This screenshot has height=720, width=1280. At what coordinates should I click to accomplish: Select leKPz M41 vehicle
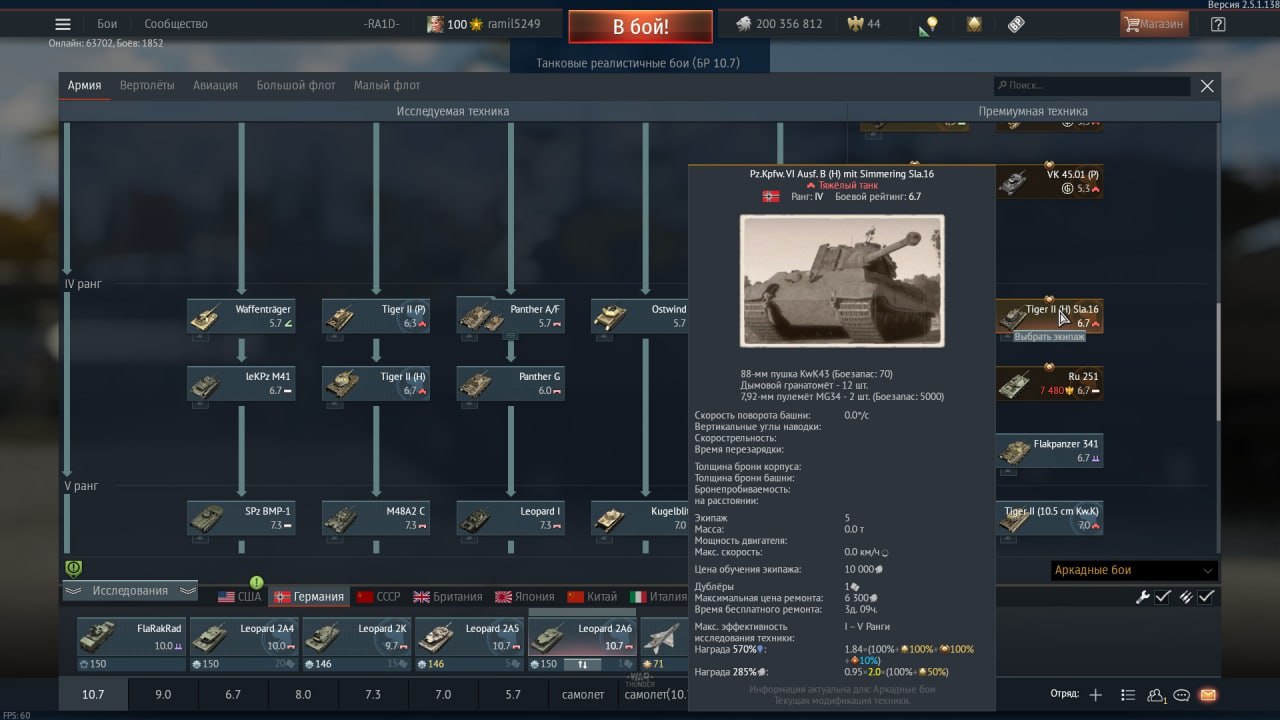(x=241, y=383)
